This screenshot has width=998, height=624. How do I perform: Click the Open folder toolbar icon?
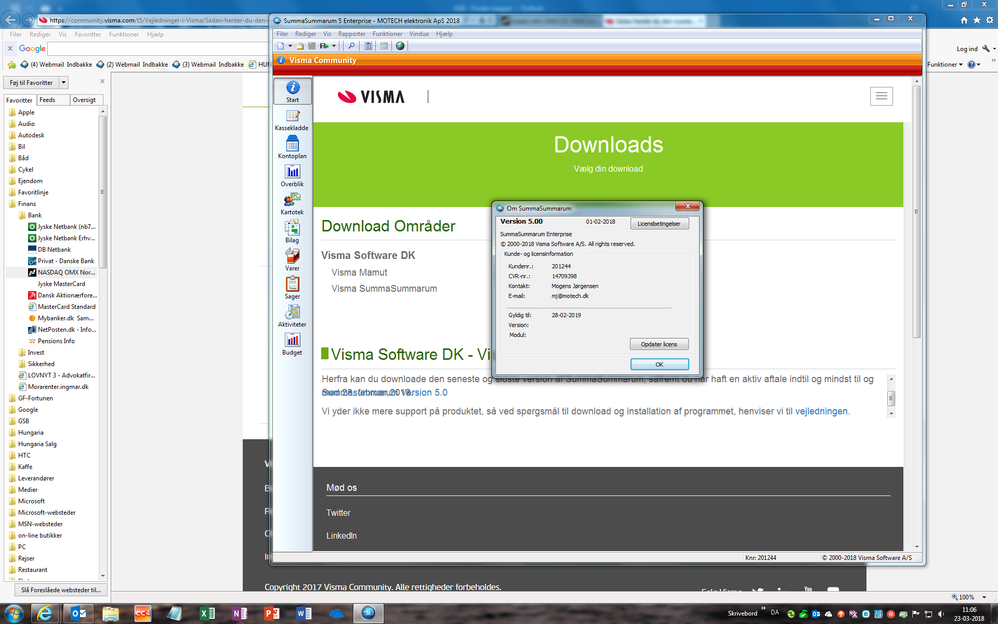300,46
